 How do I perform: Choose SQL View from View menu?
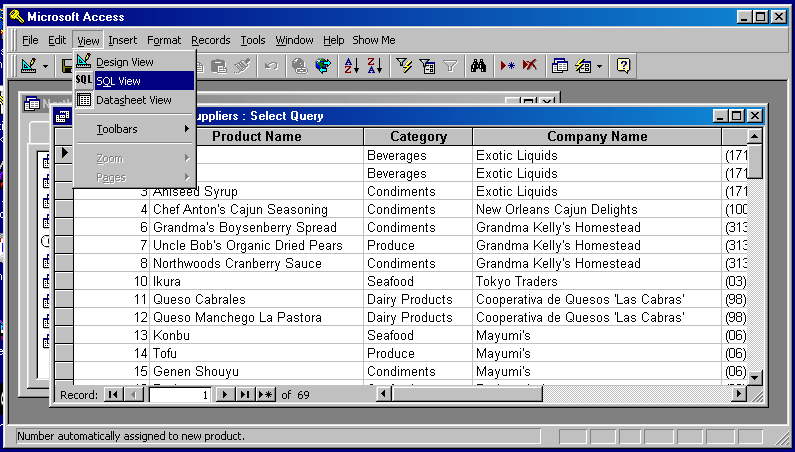[134, 81]
